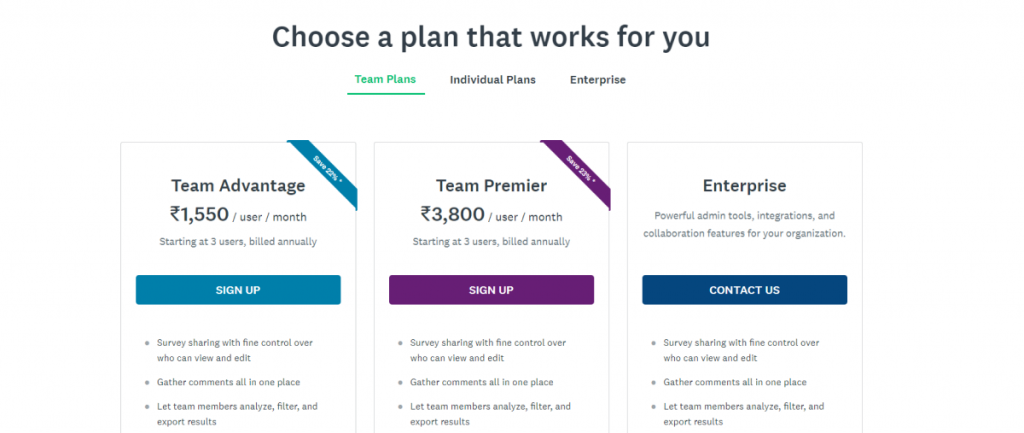
Task: Click Team Premier gather comments feature
Action: (481, 382)
